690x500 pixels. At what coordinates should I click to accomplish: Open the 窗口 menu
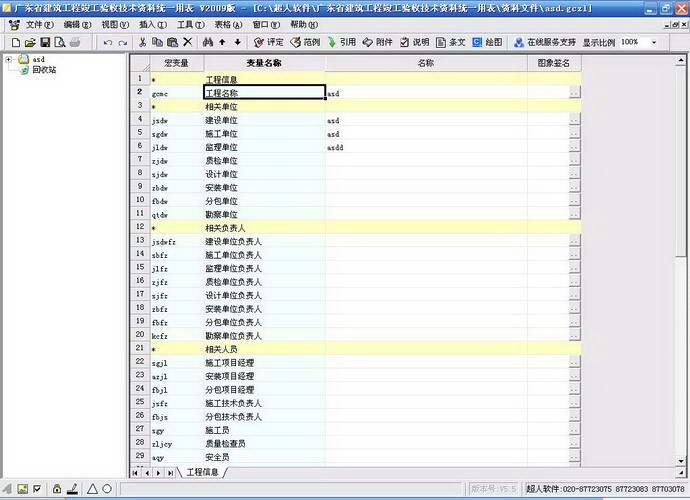coord(266,25)
